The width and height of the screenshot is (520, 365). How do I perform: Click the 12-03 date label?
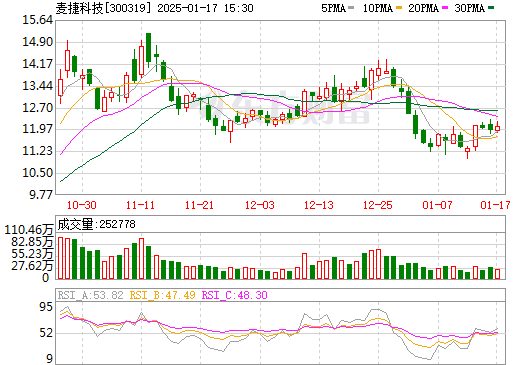pyautogui.click(x=260, y=205)
